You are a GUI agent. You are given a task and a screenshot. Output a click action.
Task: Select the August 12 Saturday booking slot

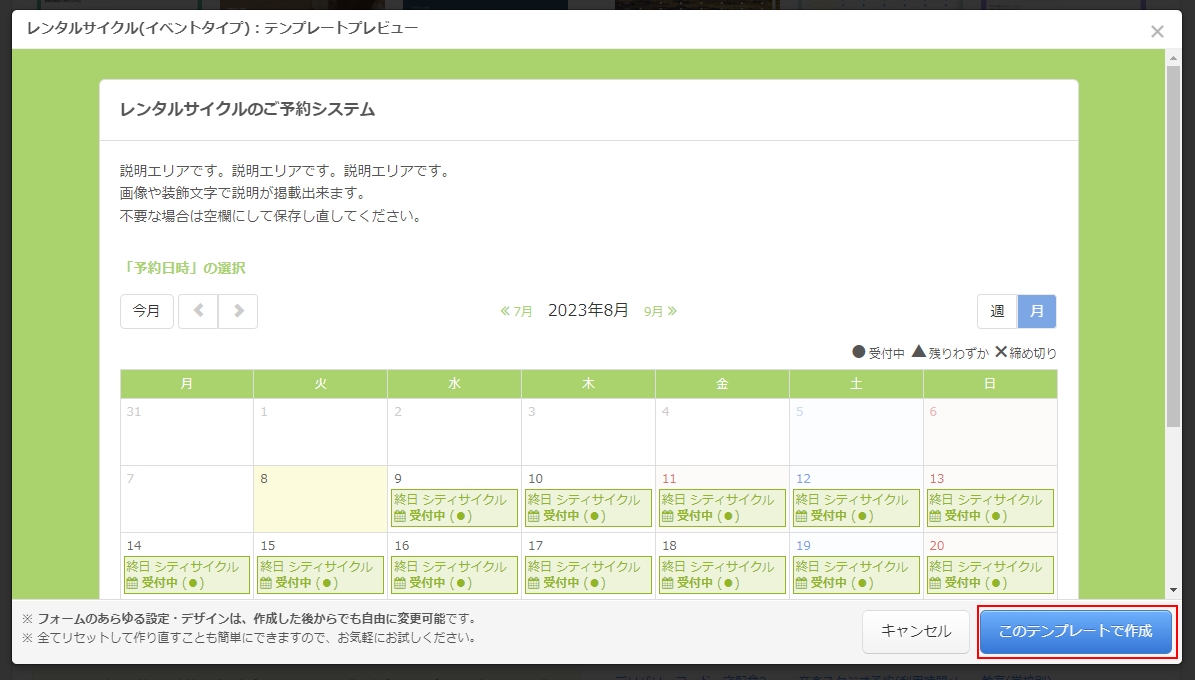point(856,507)
